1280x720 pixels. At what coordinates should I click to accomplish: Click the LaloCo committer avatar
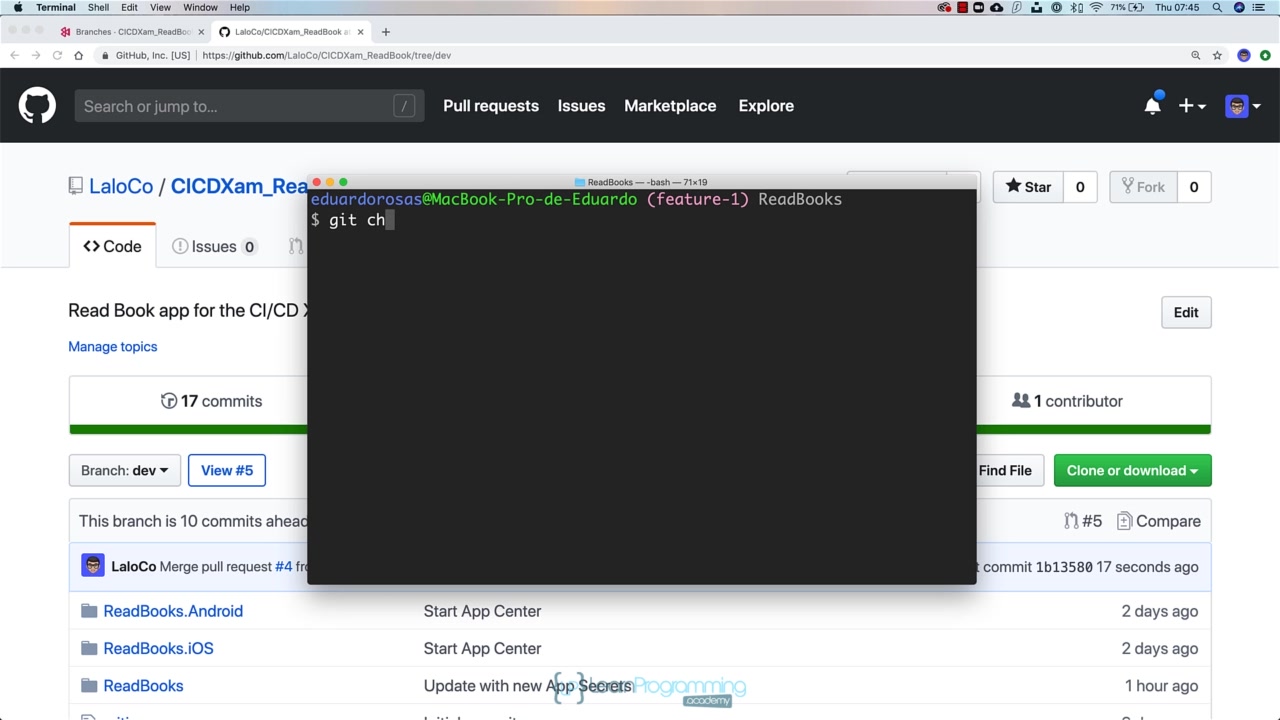click(x=93, y=566)
